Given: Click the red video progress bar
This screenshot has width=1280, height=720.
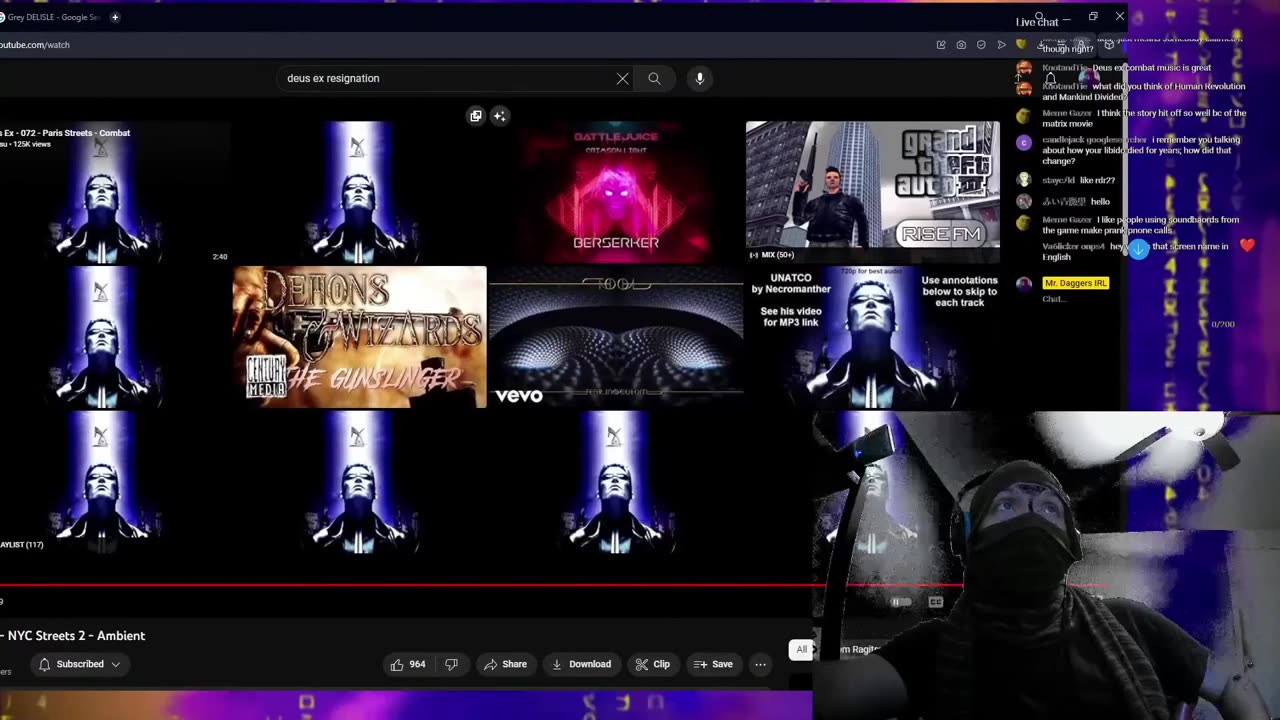Looking at the screenshot, I should pos(400,585).
